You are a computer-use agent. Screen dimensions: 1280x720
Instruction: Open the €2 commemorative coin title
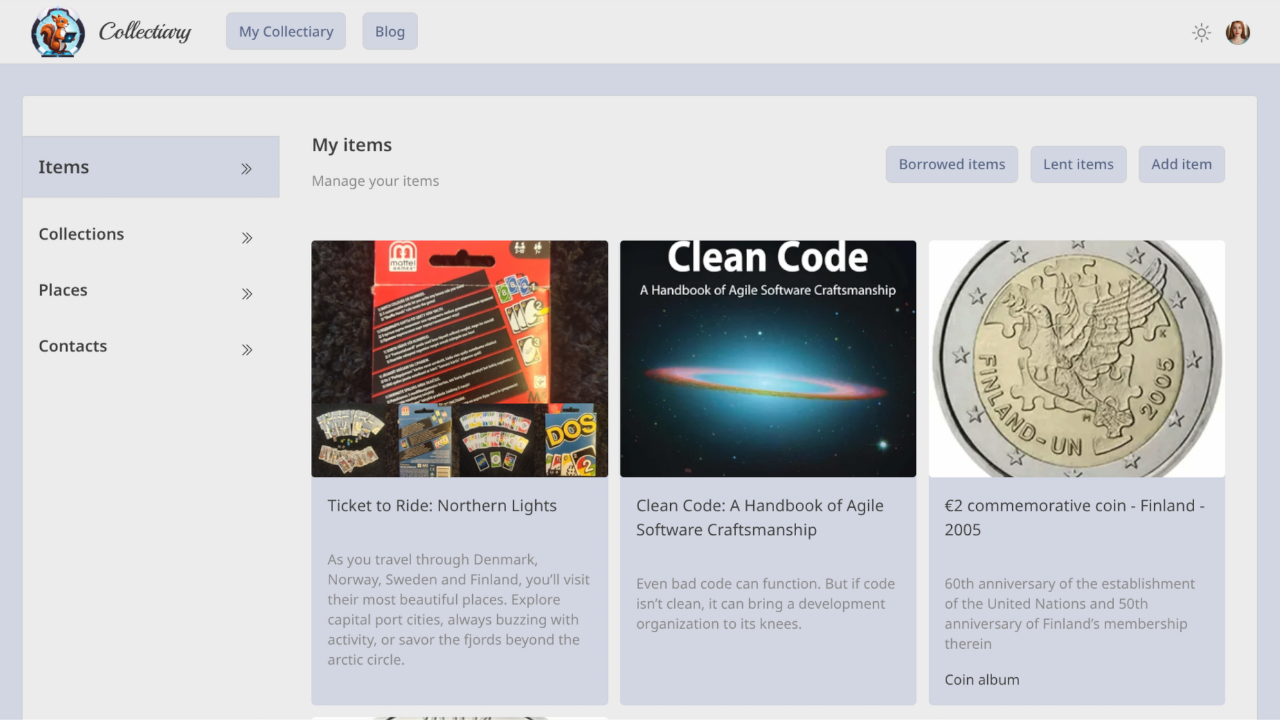pyautogui.click(x=1075, y=518)
